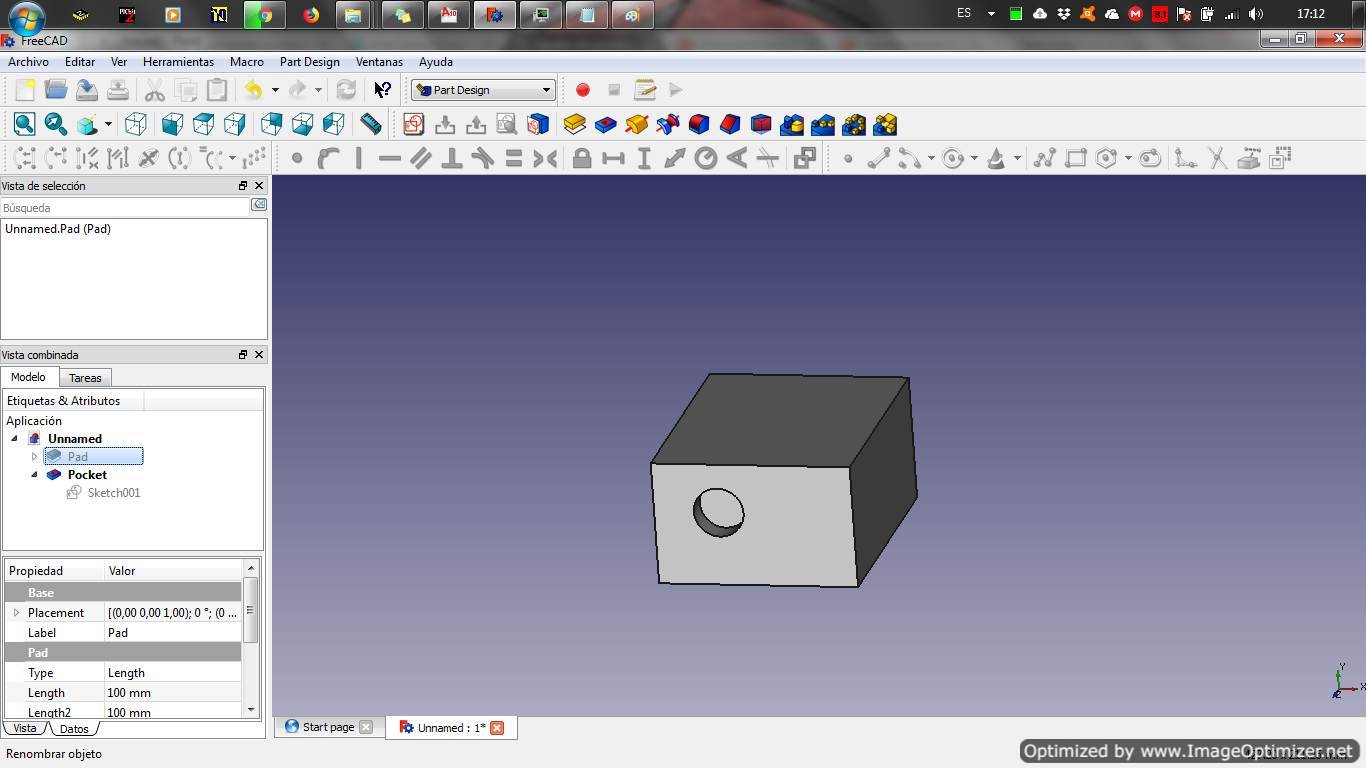Viewport: 1366px width, 768px height.
Task: Click the Length value 100 mm
Action: (172, 693)
